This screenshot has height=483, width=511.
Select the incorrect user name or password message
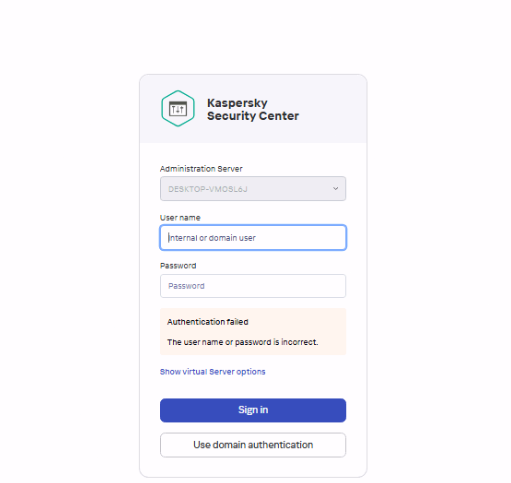pos(243,342)
